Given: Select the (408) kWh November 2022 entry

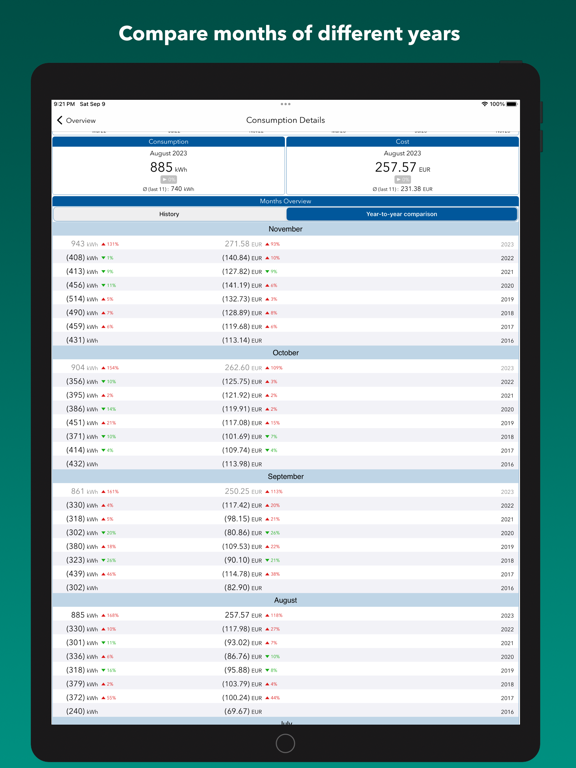Looking at the screenshot, I should point(82,258).
